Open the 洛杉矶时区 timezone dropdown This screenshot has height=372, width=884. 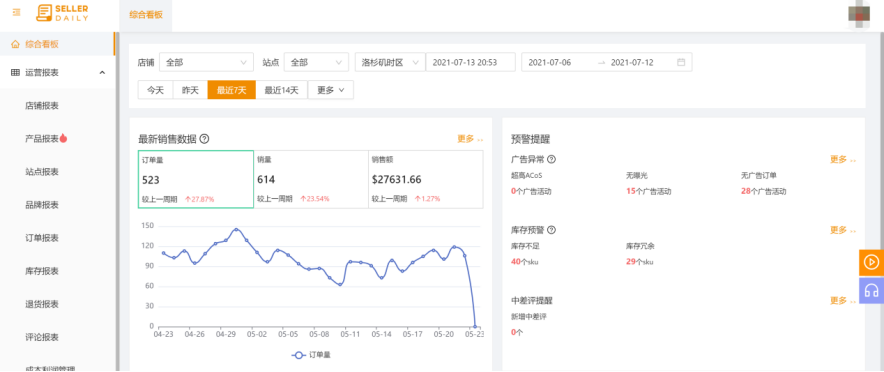tap(390, 63)
